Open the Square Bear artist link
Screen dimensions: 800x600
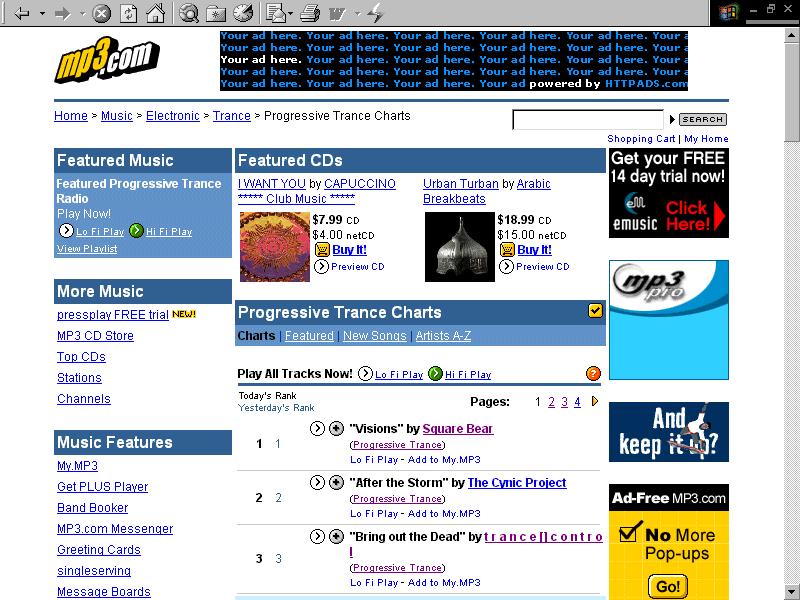458,429
